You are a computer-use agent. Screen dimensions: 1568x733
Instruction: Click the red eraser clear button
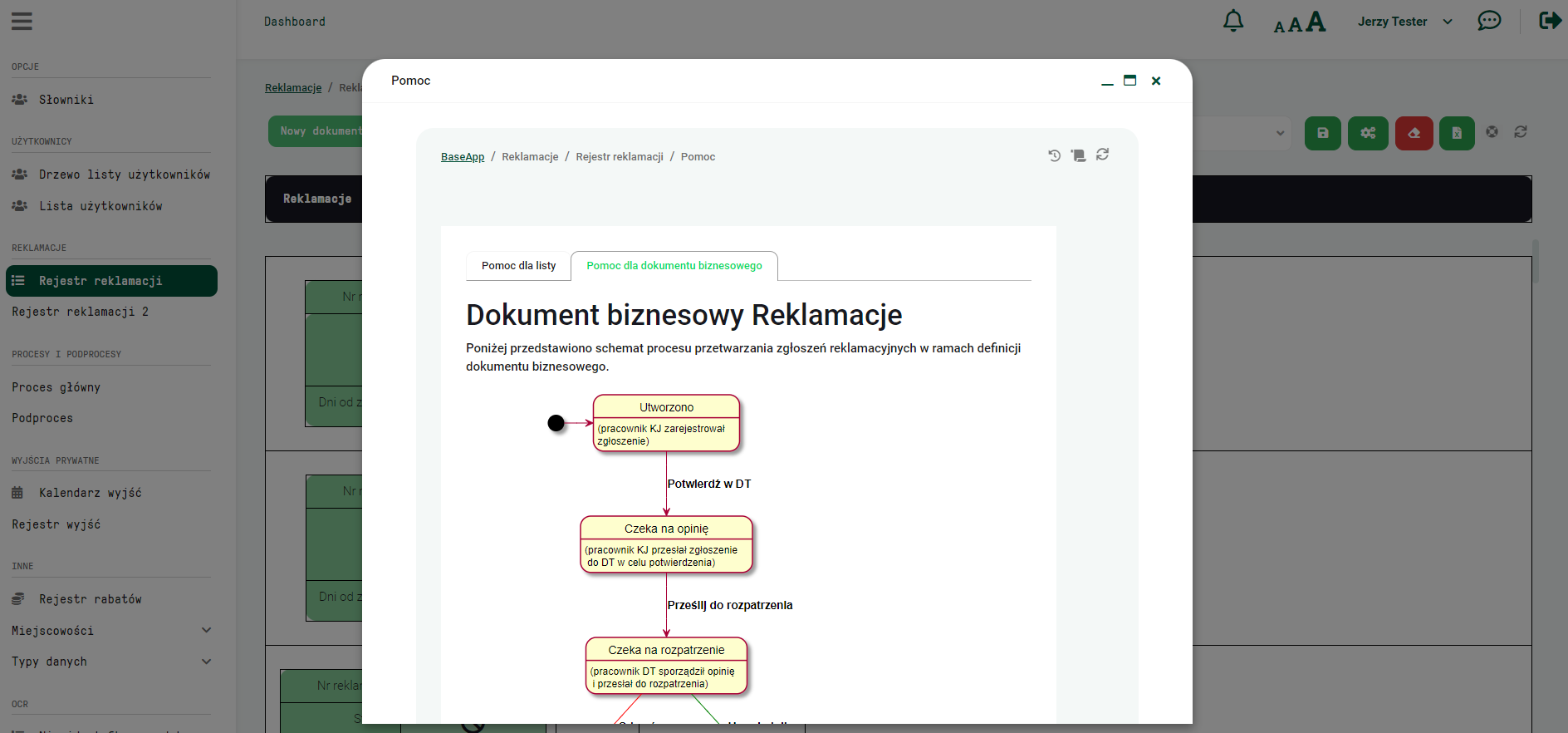1414,133
